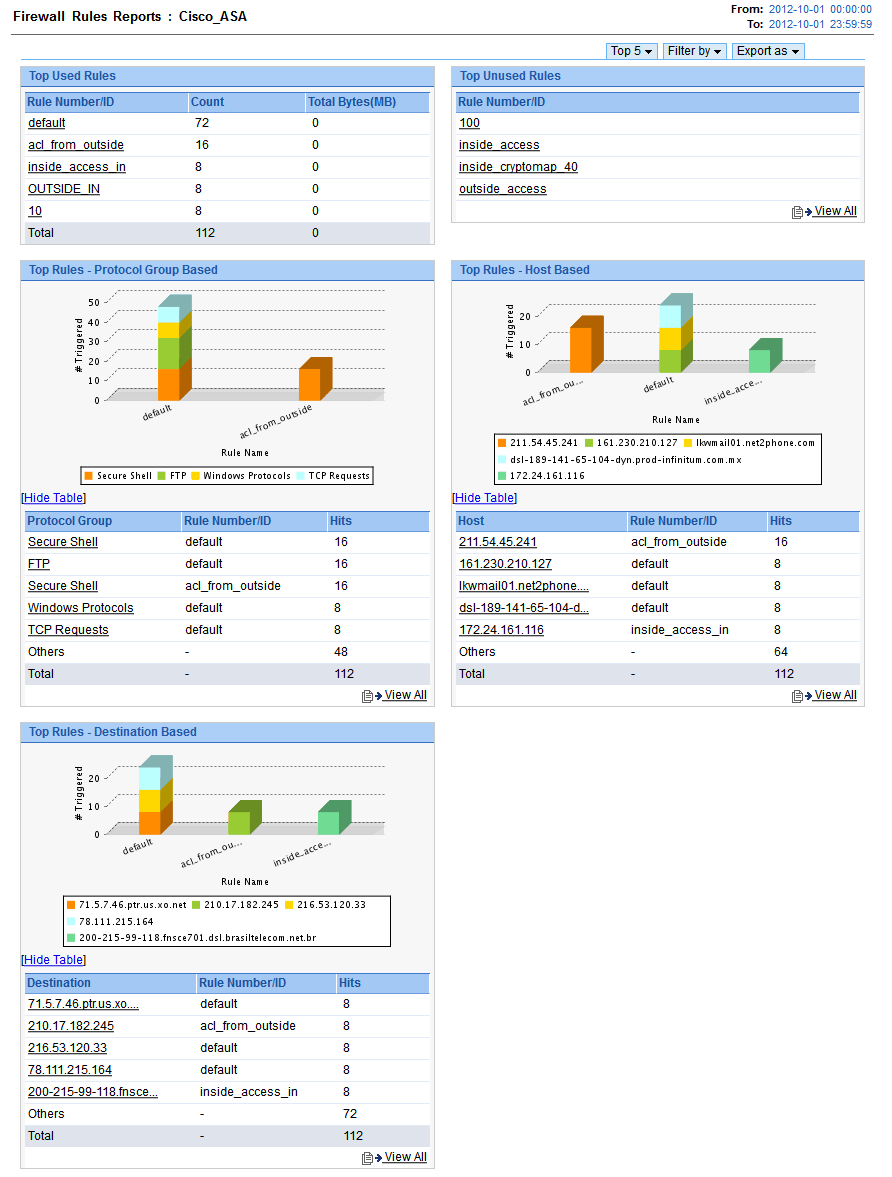The width and height of the screenshot is (892, 1177).
Task: Click Hits header in Destination table
Action: point(382,983)
